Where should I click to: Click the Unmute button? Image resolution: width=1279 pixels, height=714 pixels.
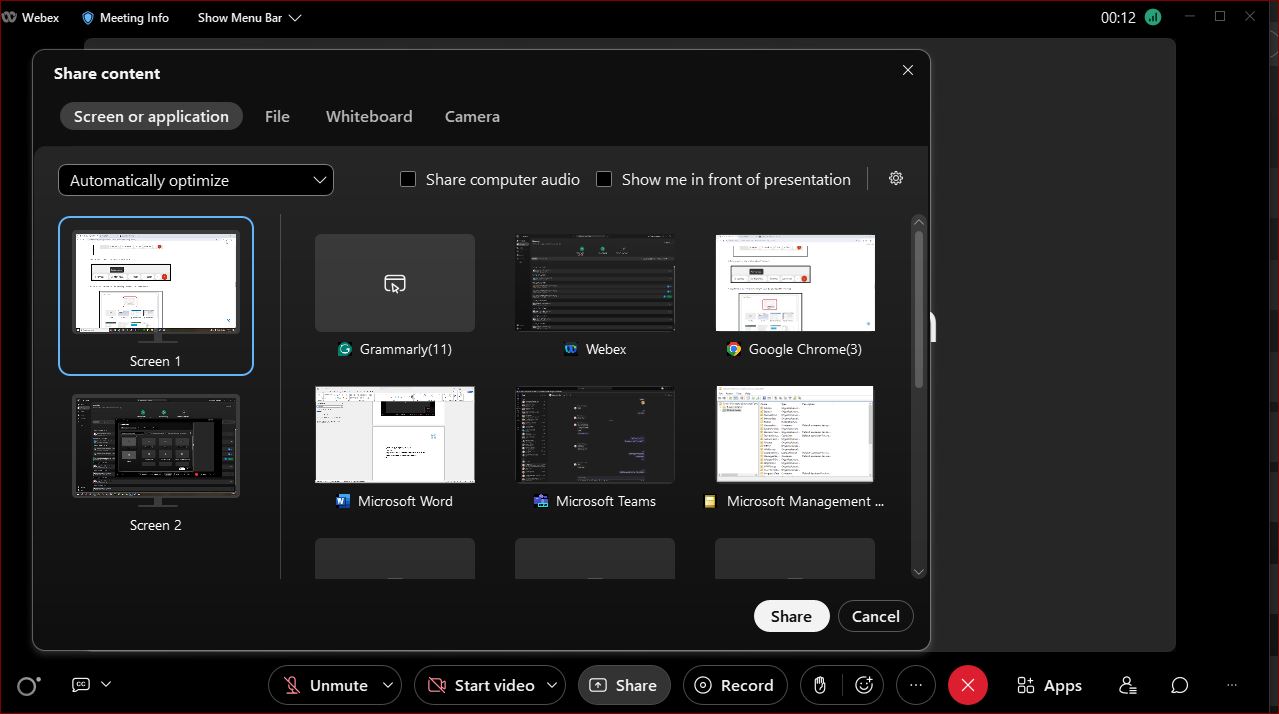point(325,685)
